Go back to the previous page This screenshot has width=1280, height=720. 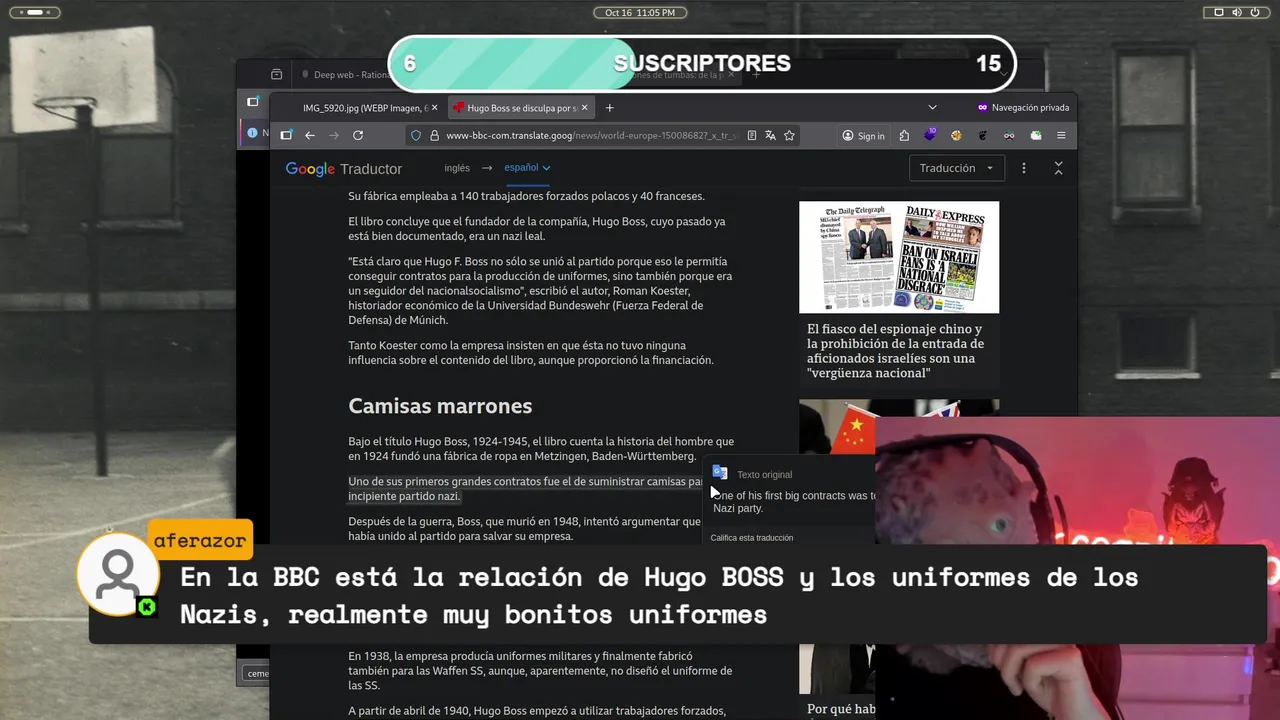point(310,135)
